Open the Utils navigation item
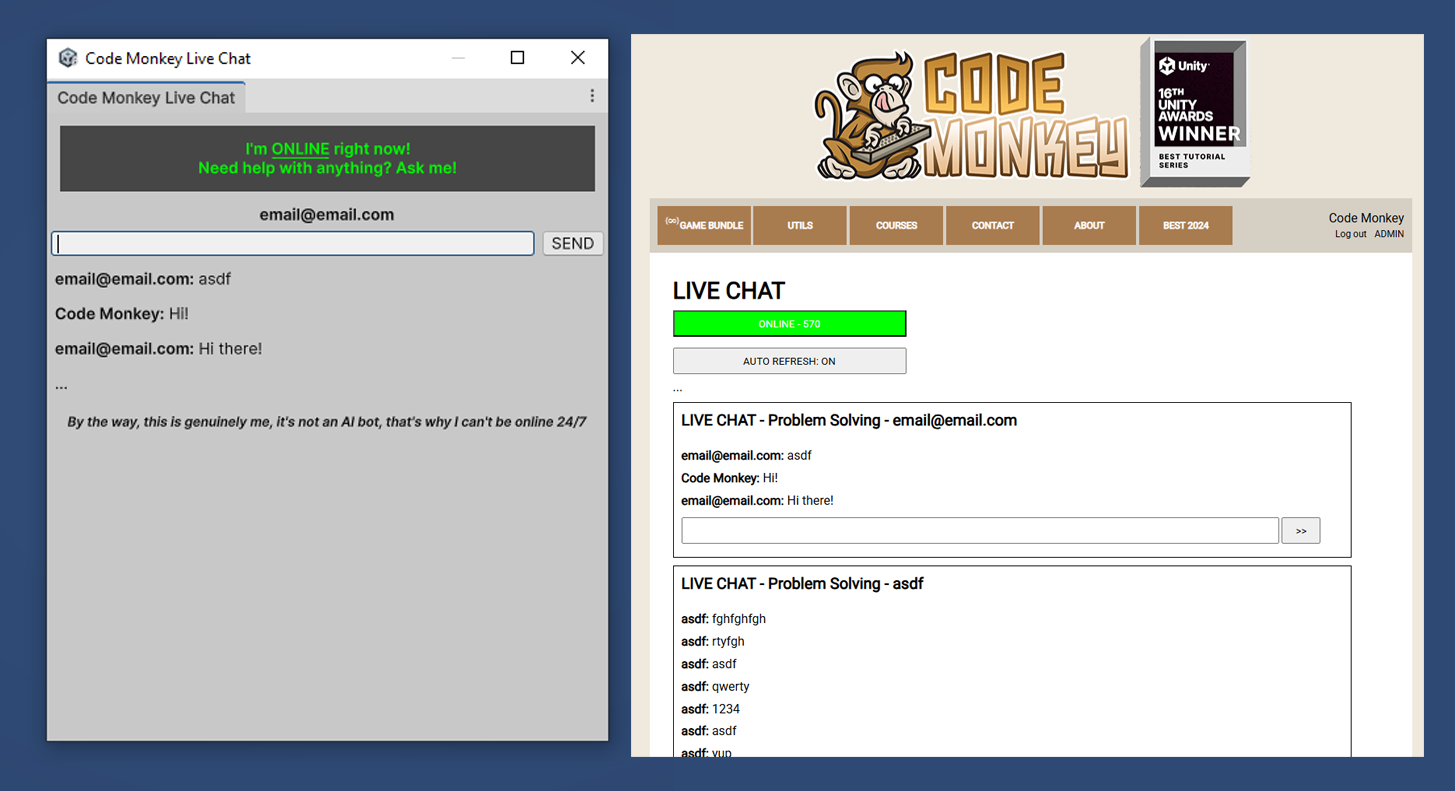Viewport: 1455px width, 791px height. (800, 226)
